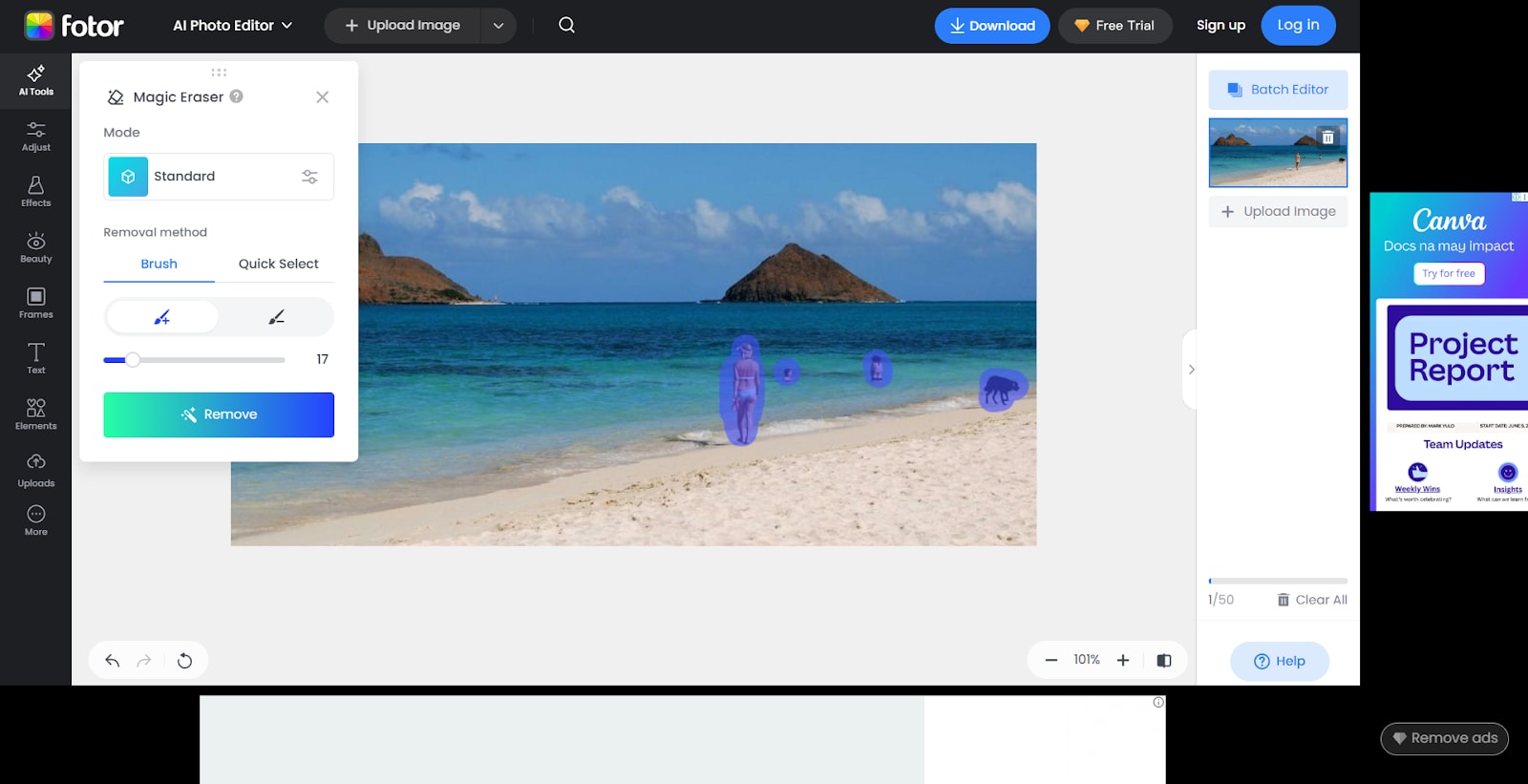
Task: Click the Remove button
Action: click(219, 414)
